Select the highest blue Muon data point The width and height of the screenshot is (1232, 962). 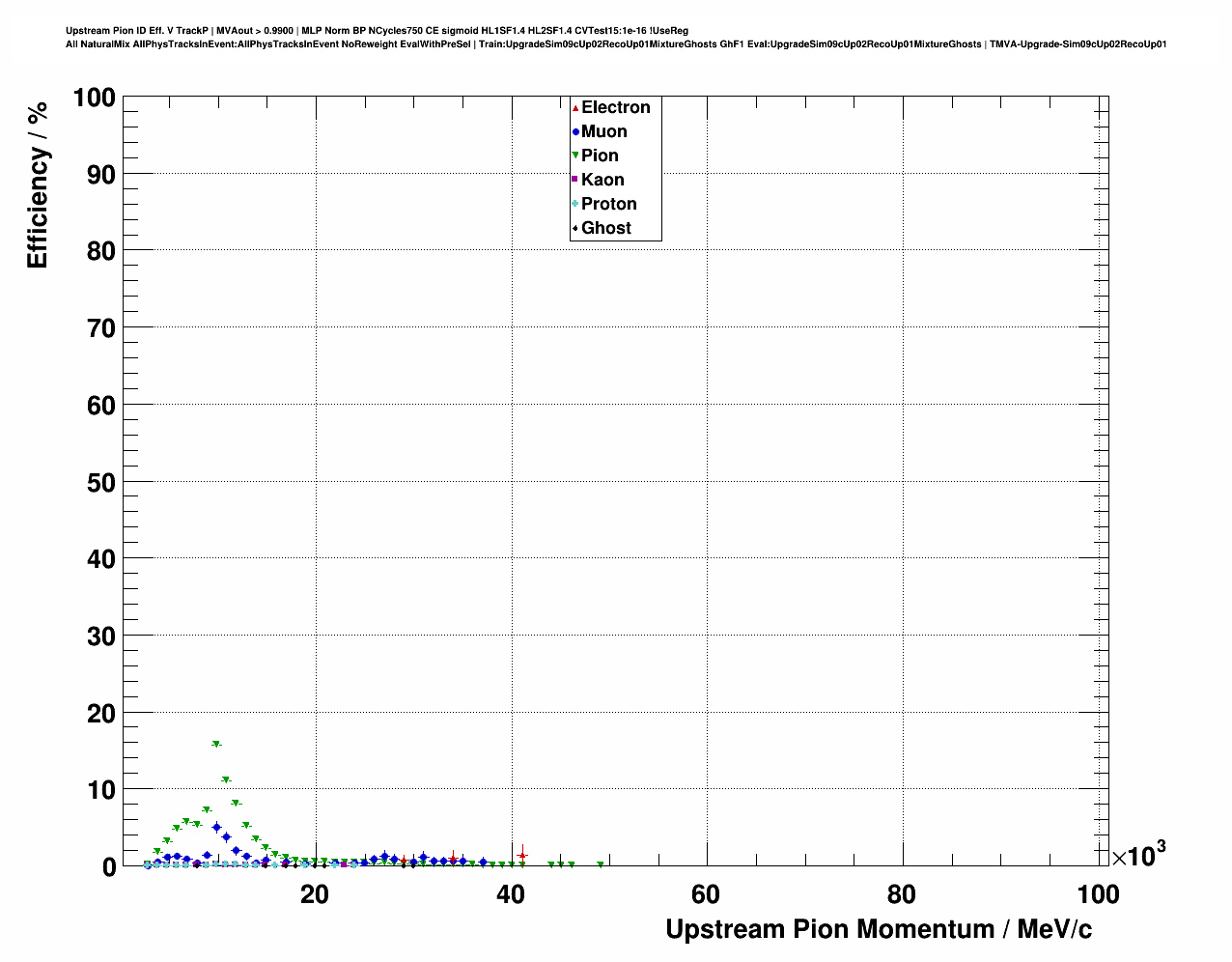pos(216,827)
